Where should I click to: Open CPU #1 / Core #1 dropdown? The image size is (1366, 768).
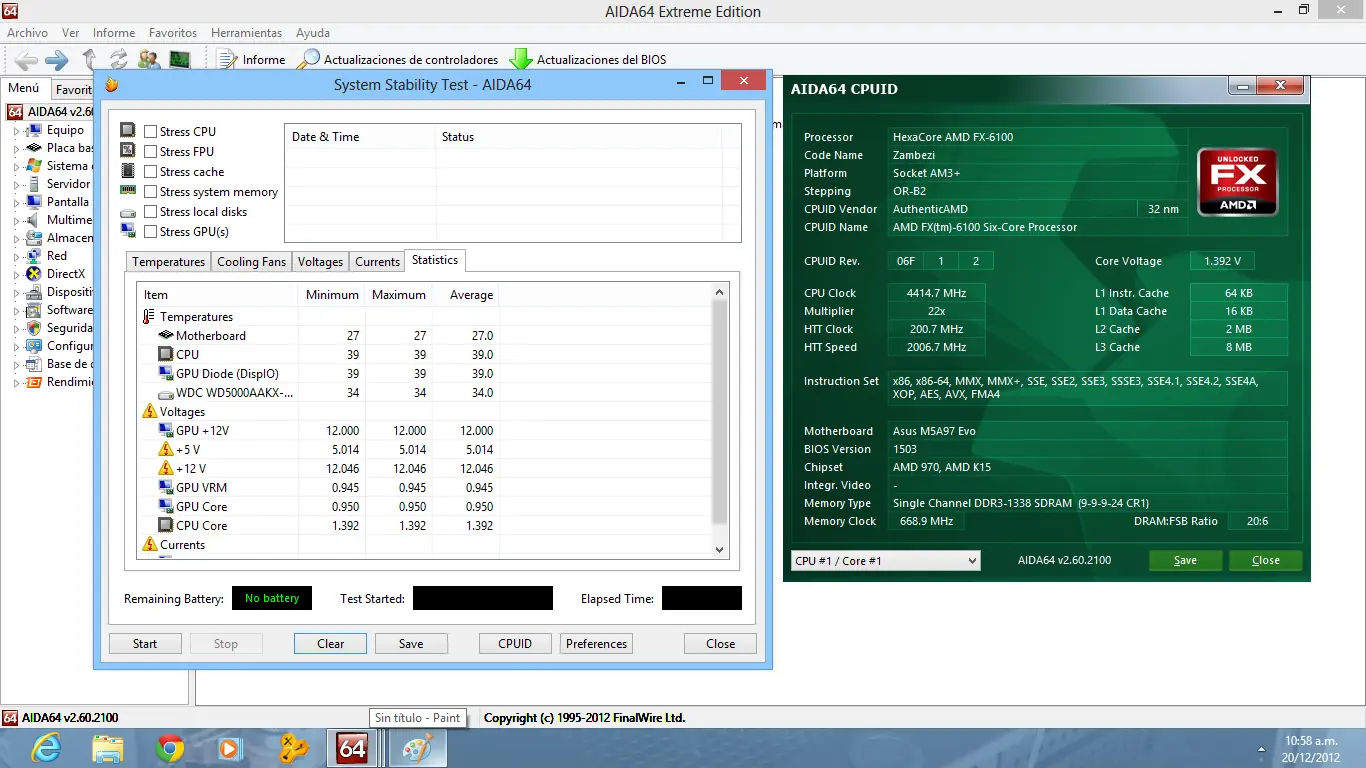click(885, 561)
